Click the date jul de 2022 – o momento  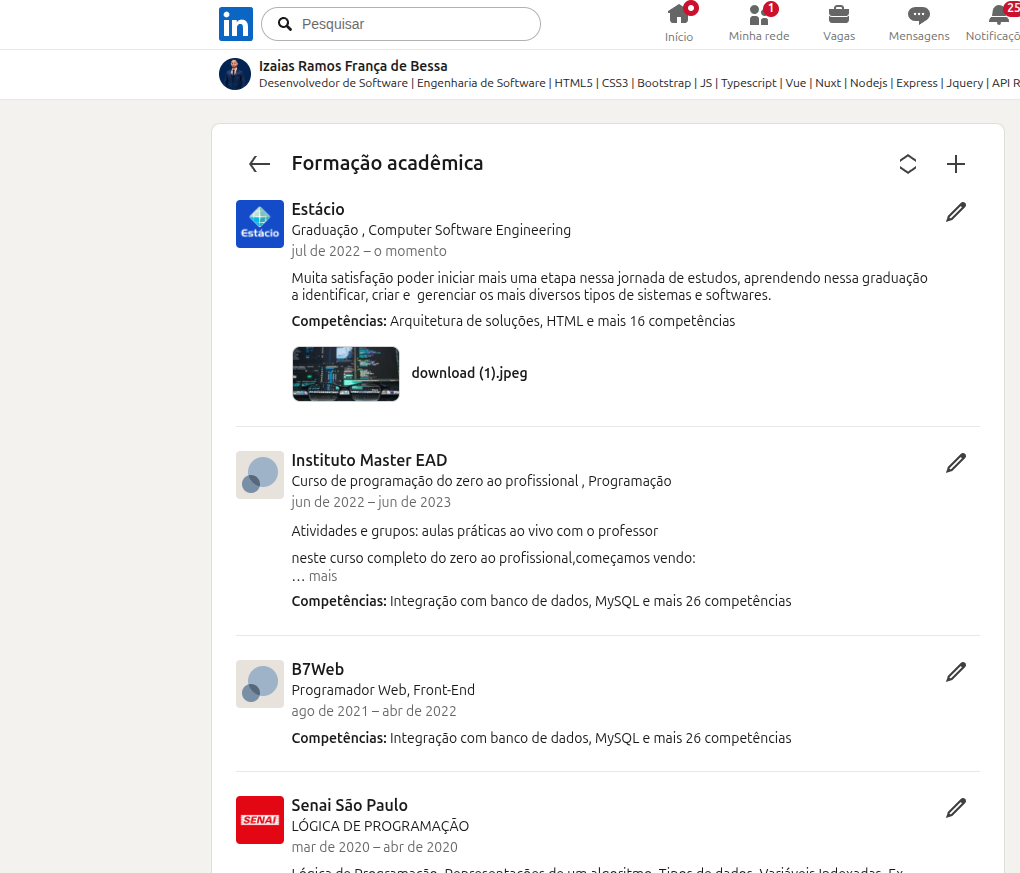coord(369,251)
